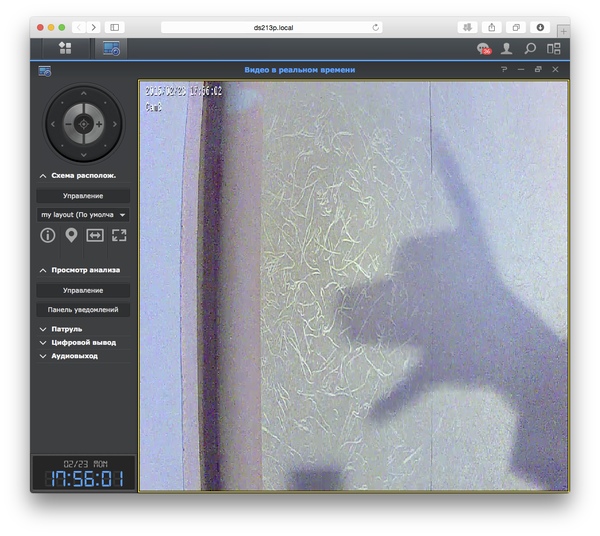This screenshot has height=536, width=600.
Task: Open the user account options icon
Action: (x=506, y=48)
